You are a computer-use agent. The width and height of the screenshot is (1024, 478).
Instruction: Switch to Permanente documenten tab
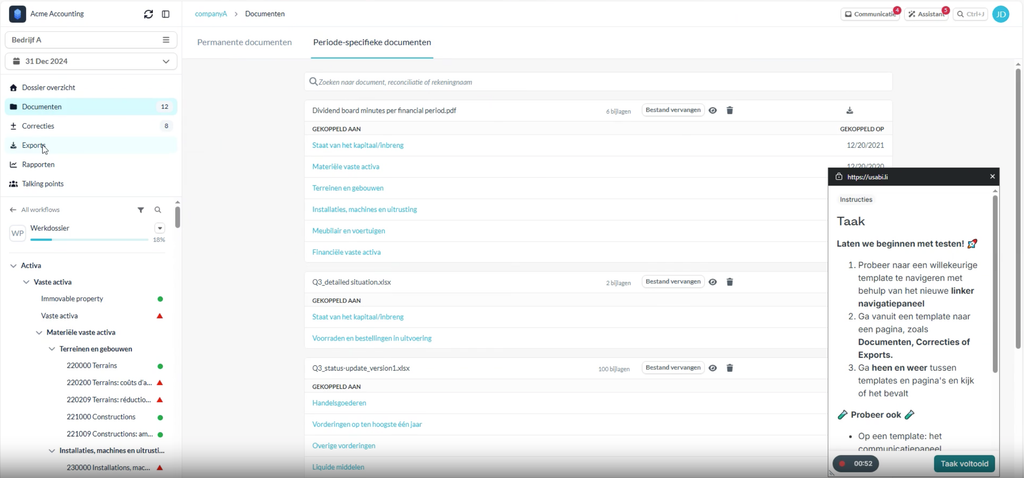pos(244,42)
